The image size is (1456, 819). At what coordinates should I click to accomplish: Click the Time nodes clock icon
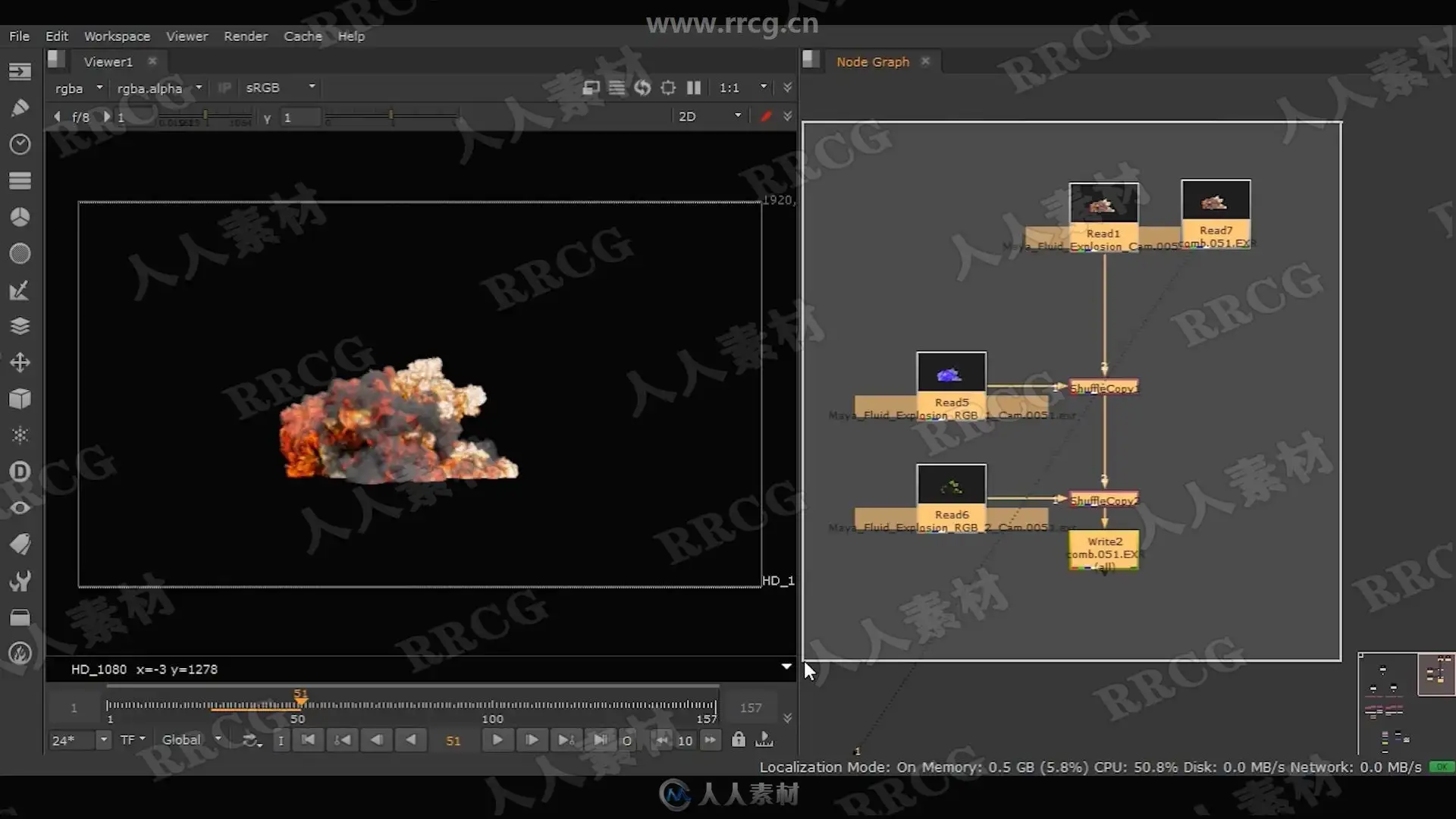[x=20, y=144]
